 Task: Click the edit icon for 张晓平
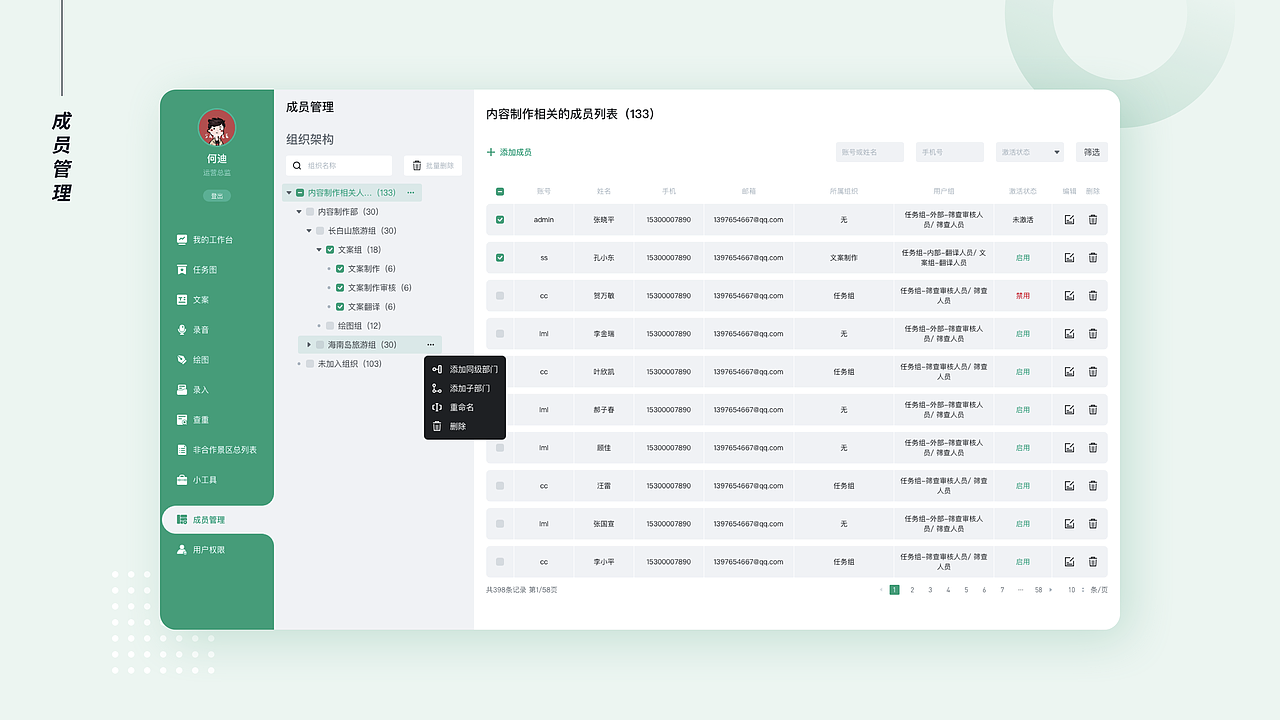[x=1069, y=220]
